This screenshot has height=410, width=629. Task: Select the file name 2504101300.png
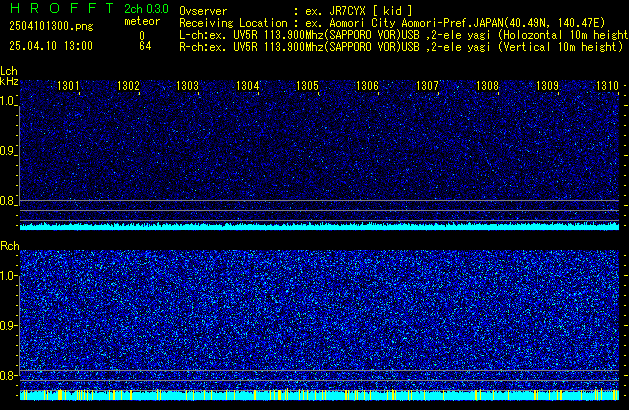[51, 26]
